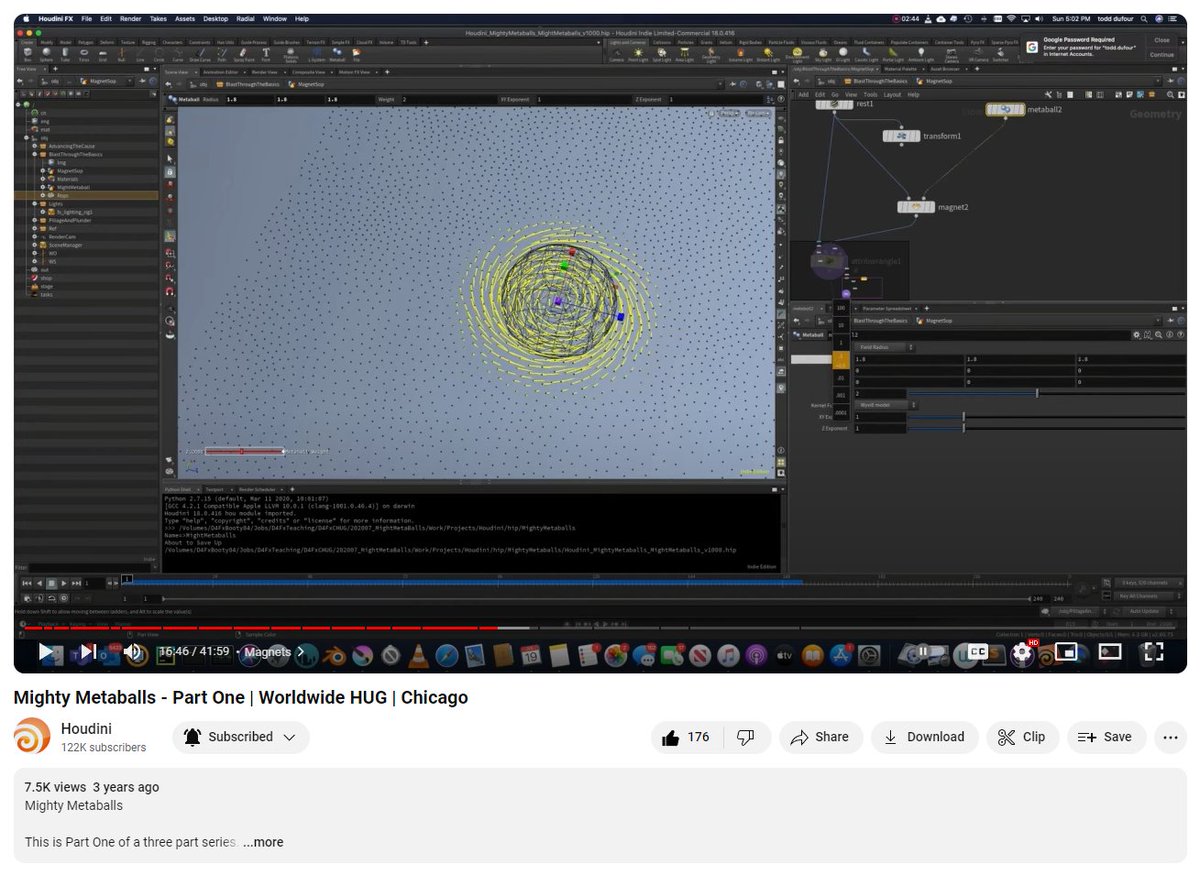
Task: Select the Point Light shelf tool
Action: pyautogui.click(x=639, y=54)
